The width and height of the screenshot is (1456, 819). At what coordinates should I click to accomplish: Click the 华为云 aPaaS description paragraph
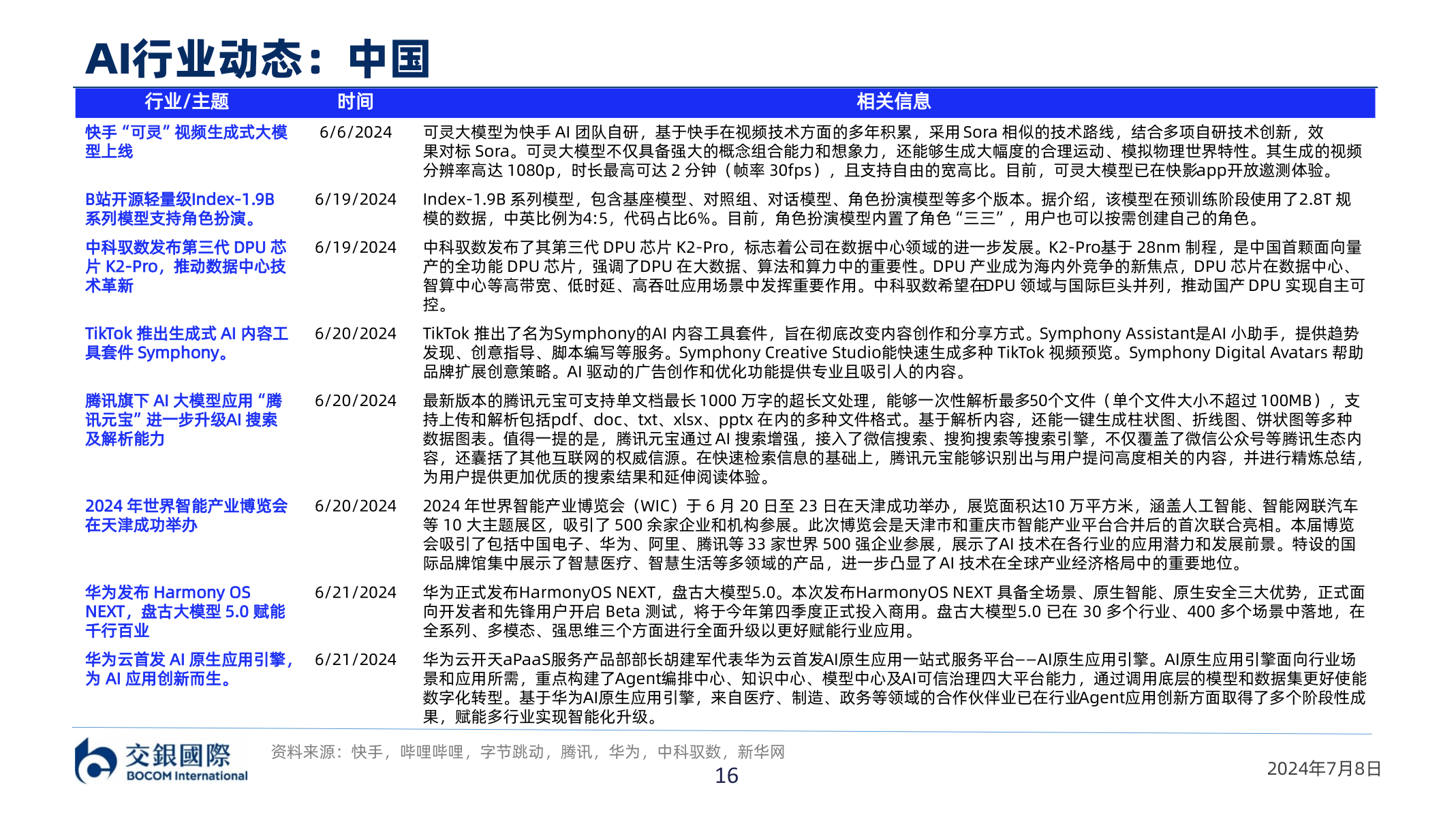coord(895,688)
